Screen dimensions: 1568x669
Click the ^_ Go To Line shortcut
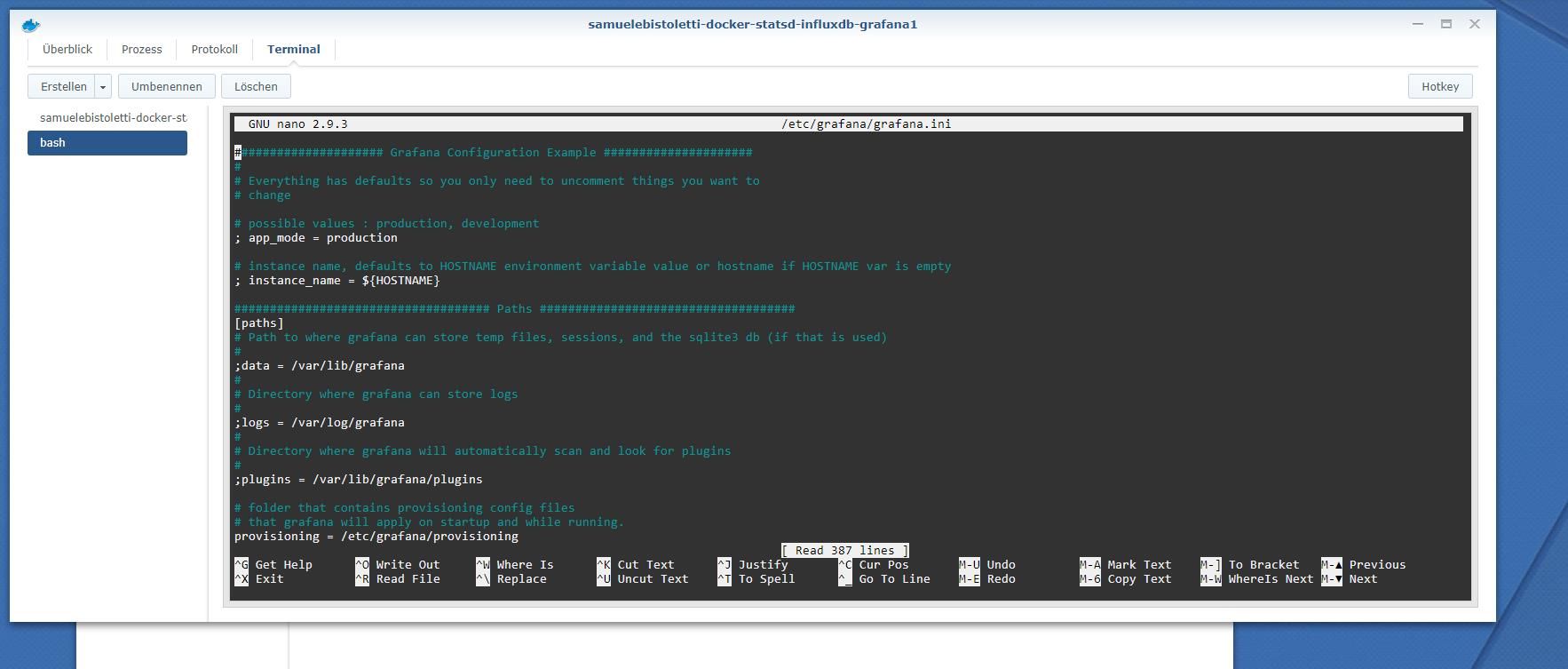pos(884,579)
